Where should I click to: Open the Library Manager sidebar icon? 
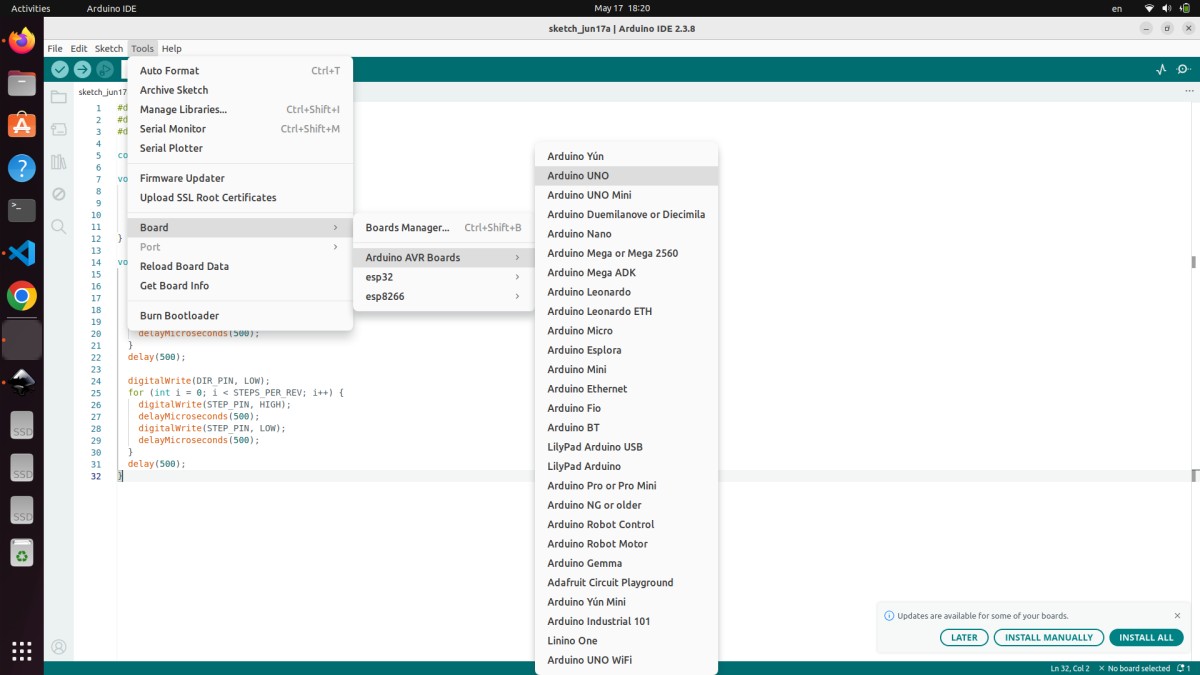tap(59, 162)
